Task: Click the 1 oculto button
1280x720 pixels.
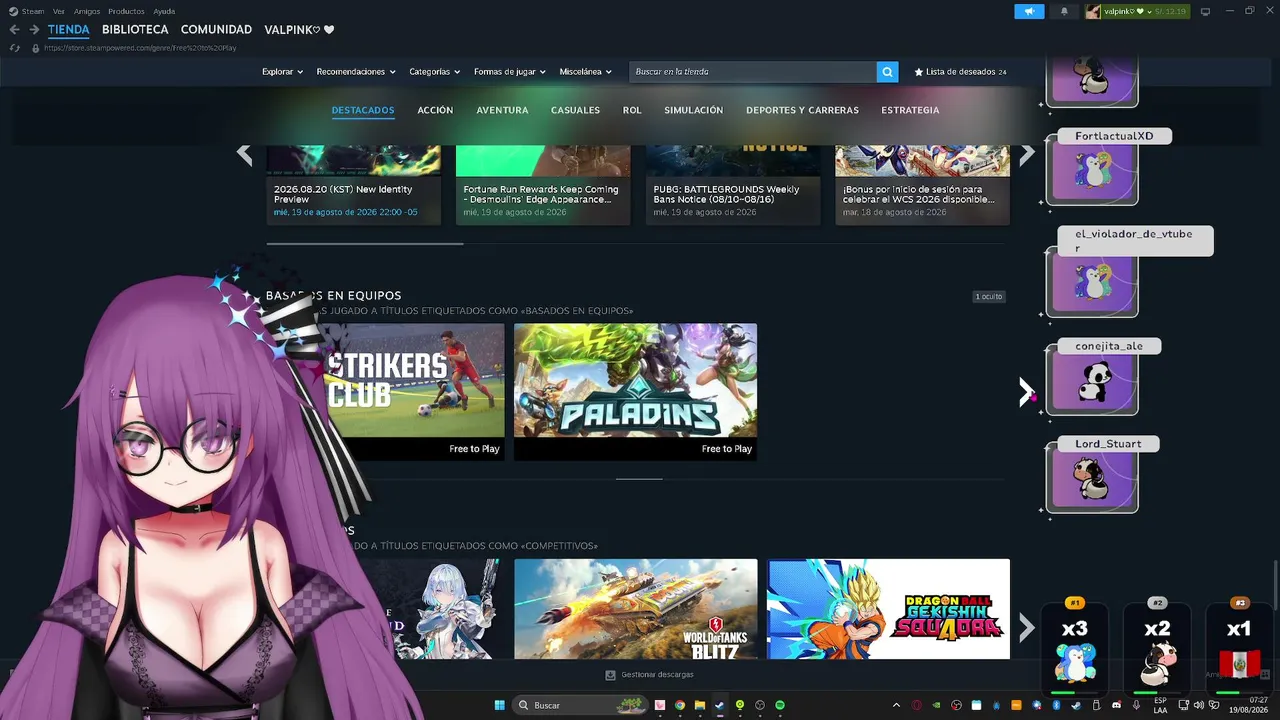Action: [989, 297]
